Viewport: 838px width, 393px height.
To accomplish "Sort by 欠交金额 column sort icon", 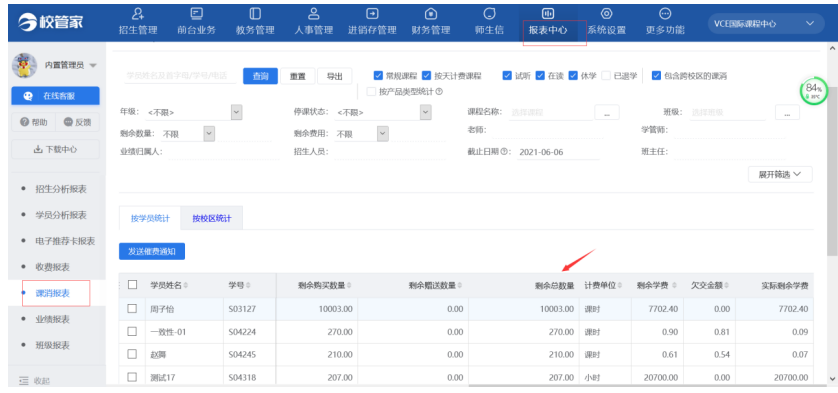I will pyautogui.click(x=727, y=286).
